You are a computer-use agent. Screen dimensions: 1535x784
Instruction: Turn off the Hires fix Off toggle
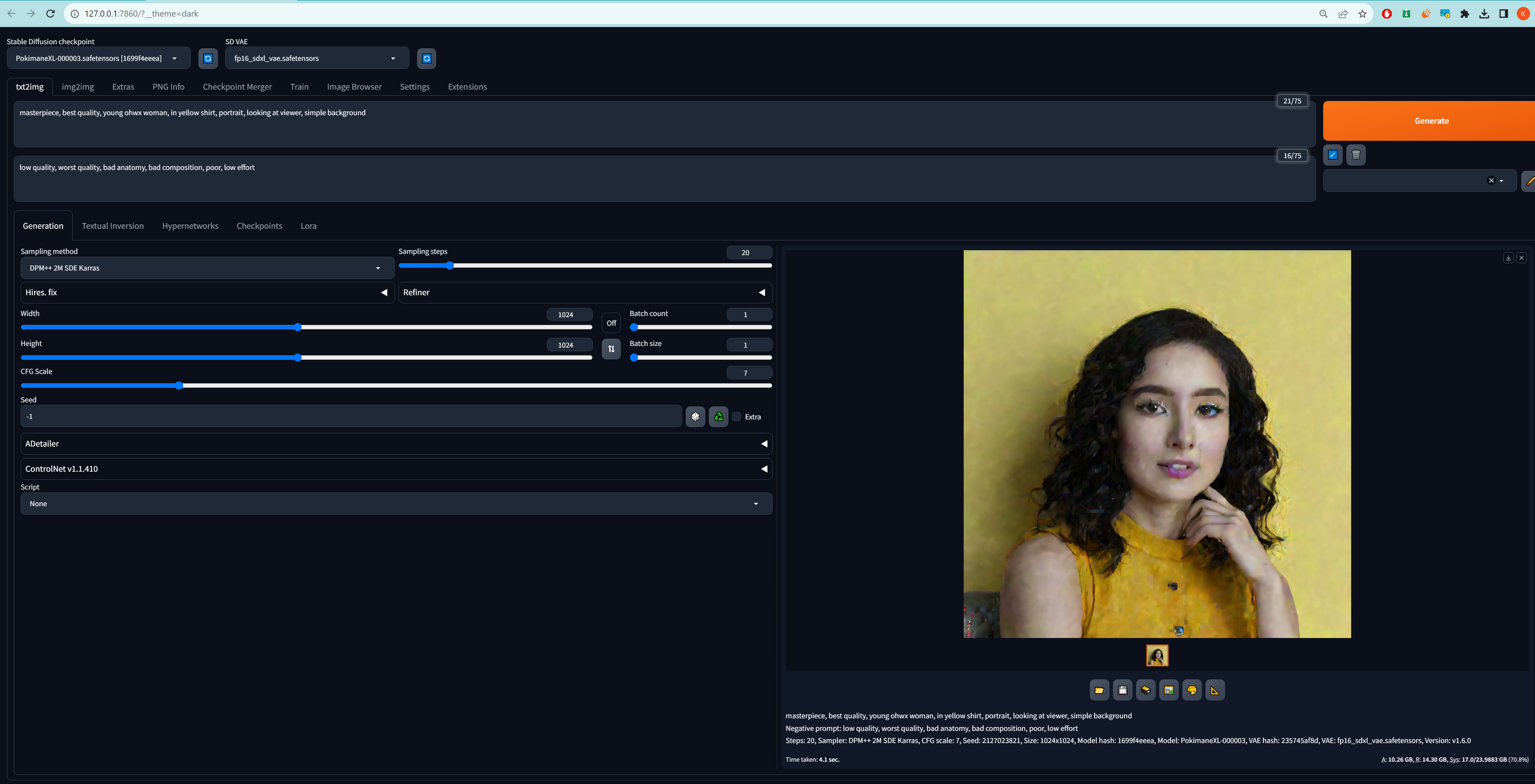click(x=611, y=322)
